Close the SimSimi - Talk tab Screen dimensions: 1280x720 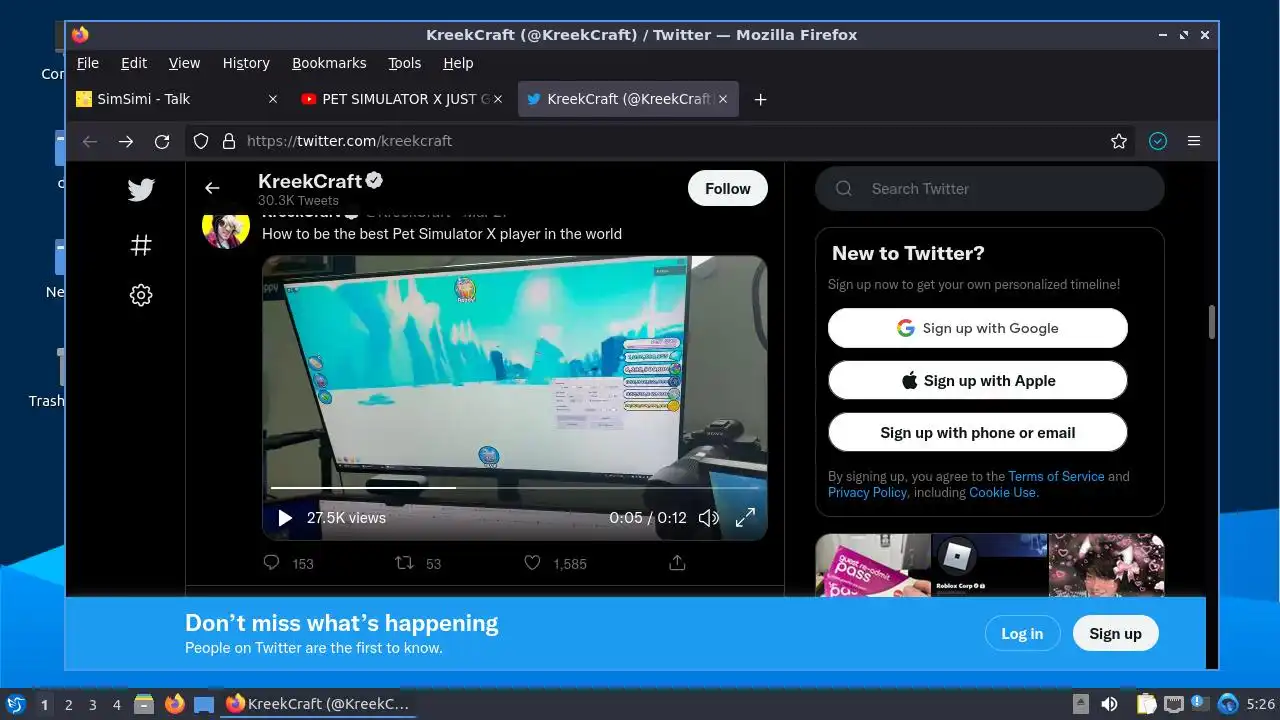tap(273, 99)
